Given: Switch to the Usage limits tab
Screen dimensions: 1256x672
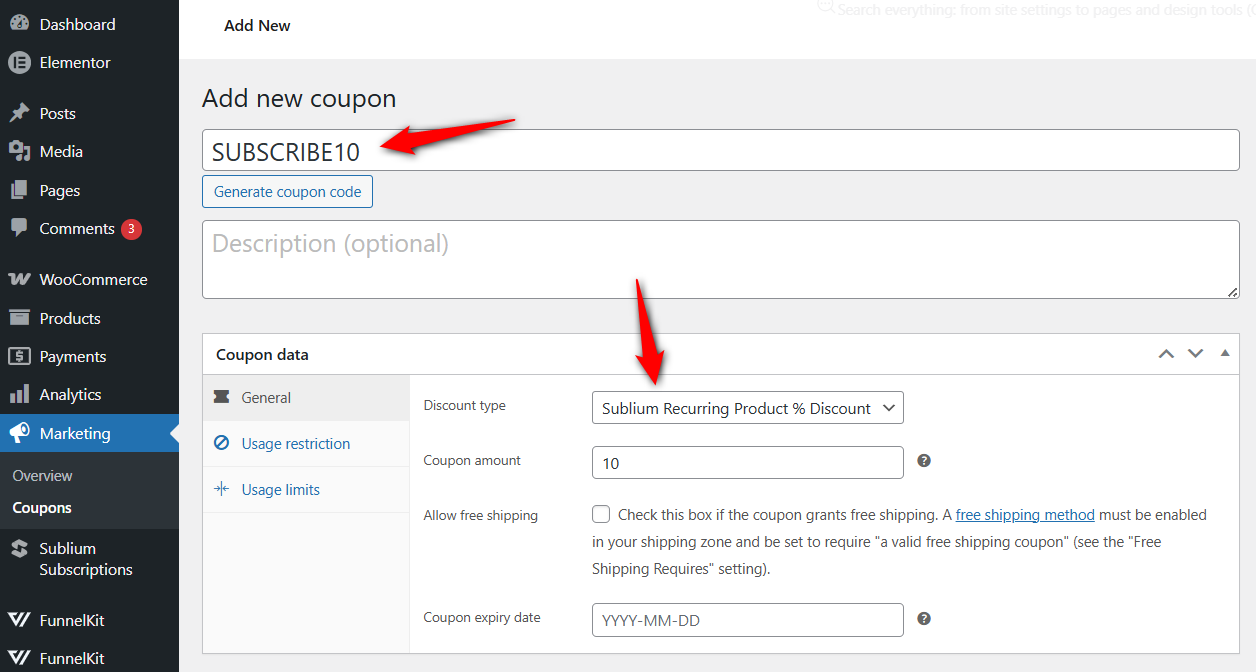Looking at the screenshot, I should [x=280, y=489].
